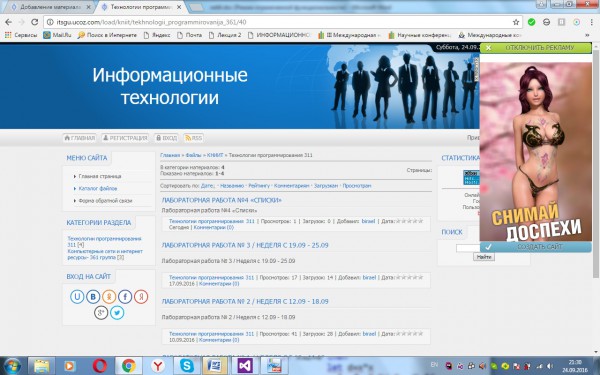
Task: Sort materials by Дате
Action: [208, 186]
